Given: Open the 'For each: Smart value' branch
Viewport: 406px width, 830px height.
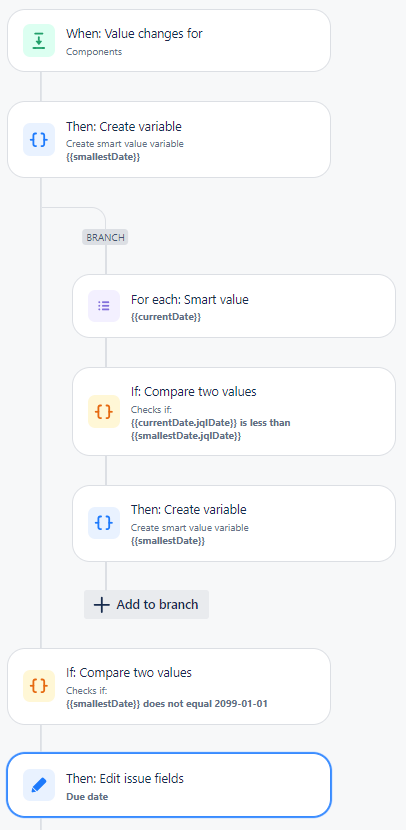Looking at the screenshot, I should click(234, 305).
